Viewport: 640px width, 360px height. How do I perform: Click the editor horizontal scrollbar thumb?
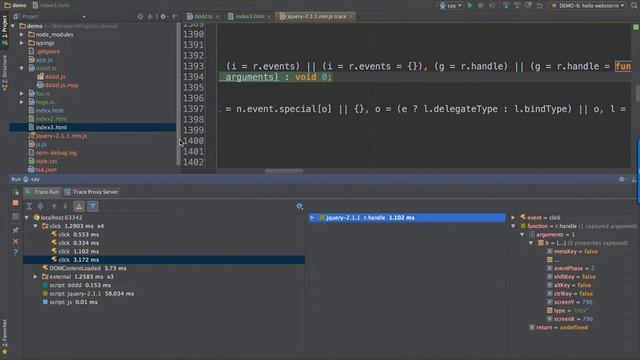284,171
